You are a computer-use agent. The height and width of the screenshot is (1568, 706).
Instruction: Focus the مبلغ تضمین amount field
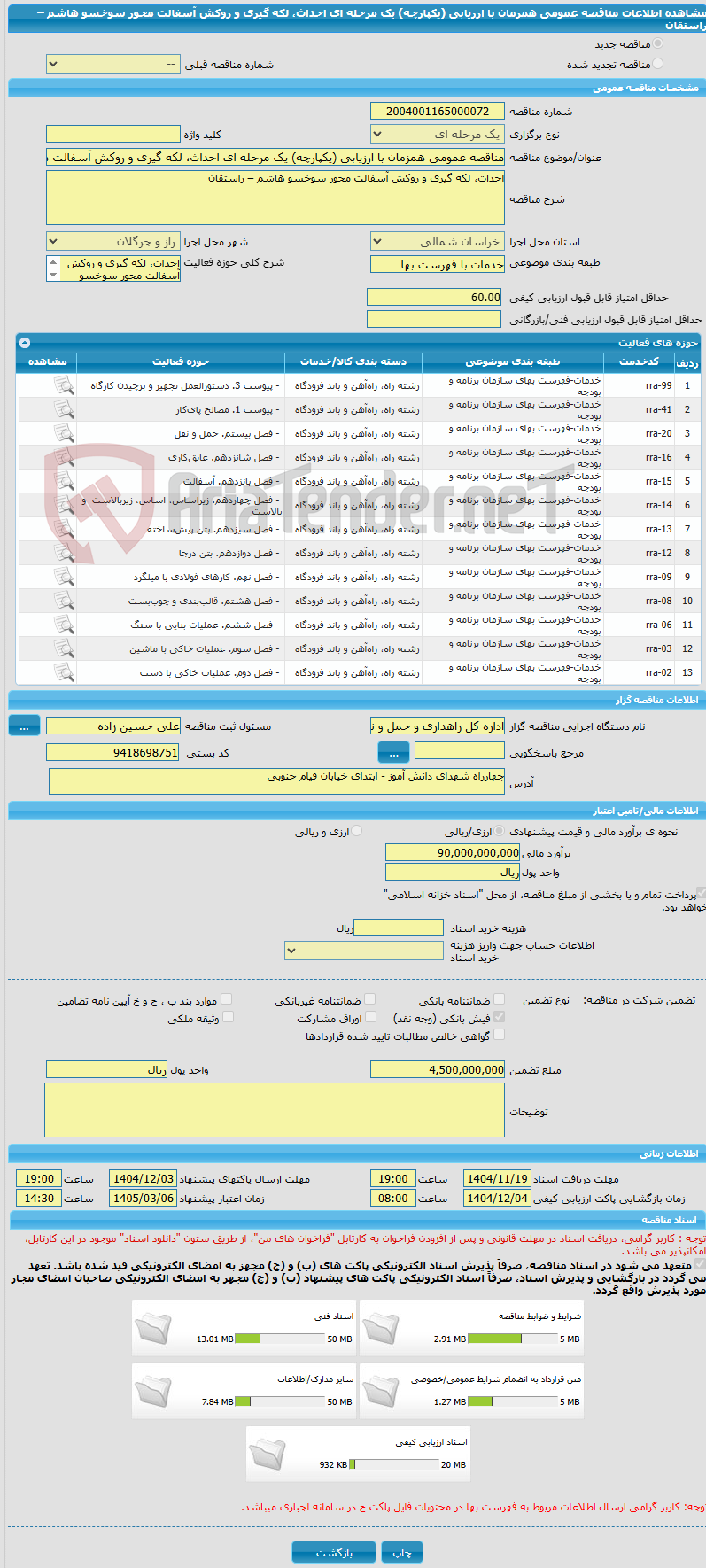tap(437, 1069)
